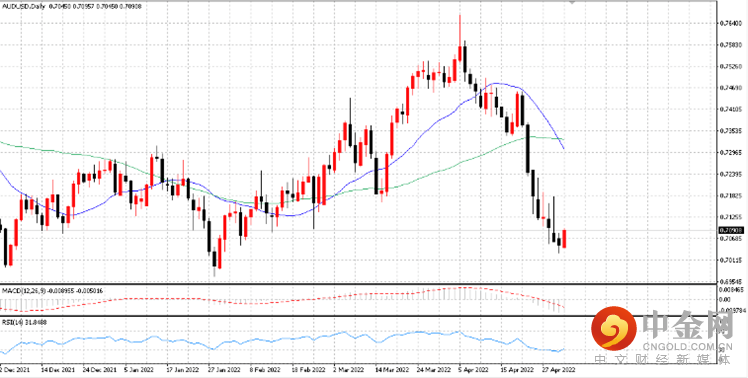Click the last red candlestick on the chart
The height and width of the screenshot is (378, 748).
[564, 239]
